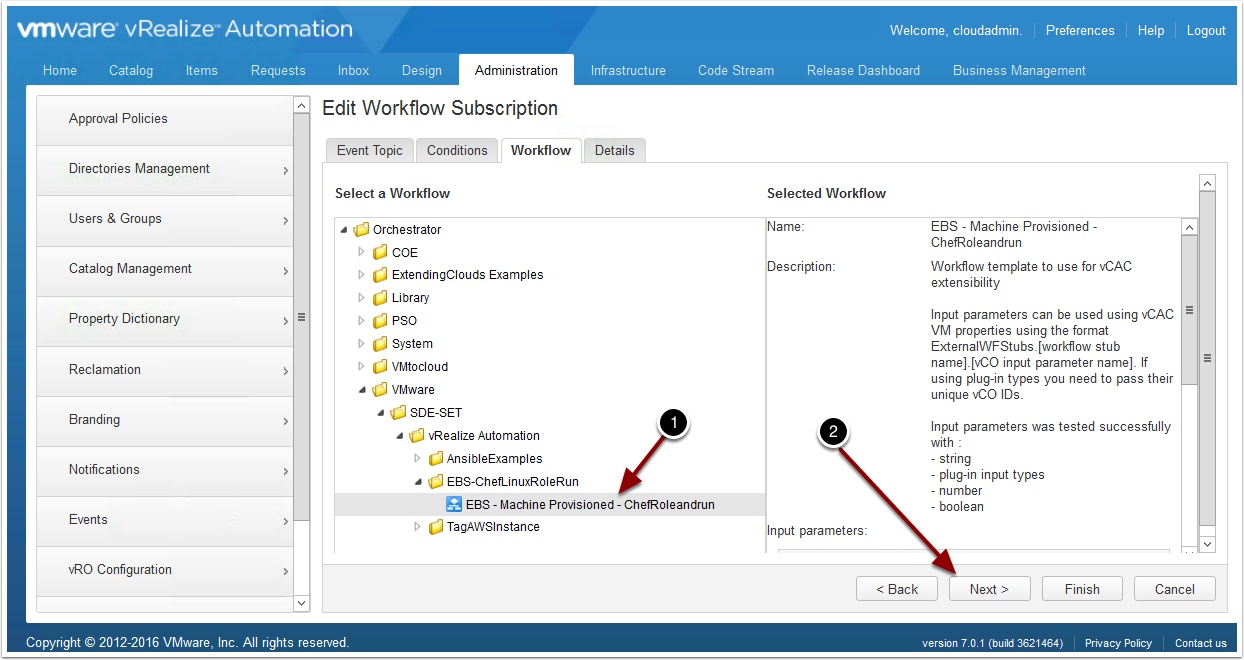
Task: Click the AnsibleExamples folder icon
Action: coord(436,459)
